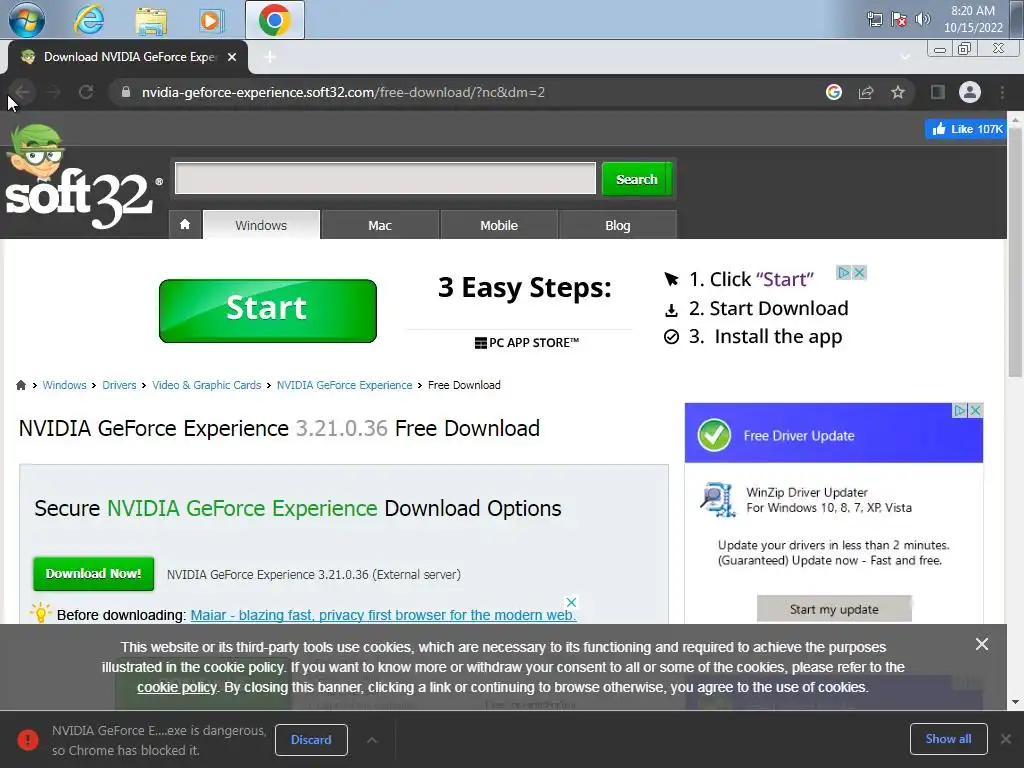
Task: Close the 3 Easy Steps ad
Action: [859, 272]
